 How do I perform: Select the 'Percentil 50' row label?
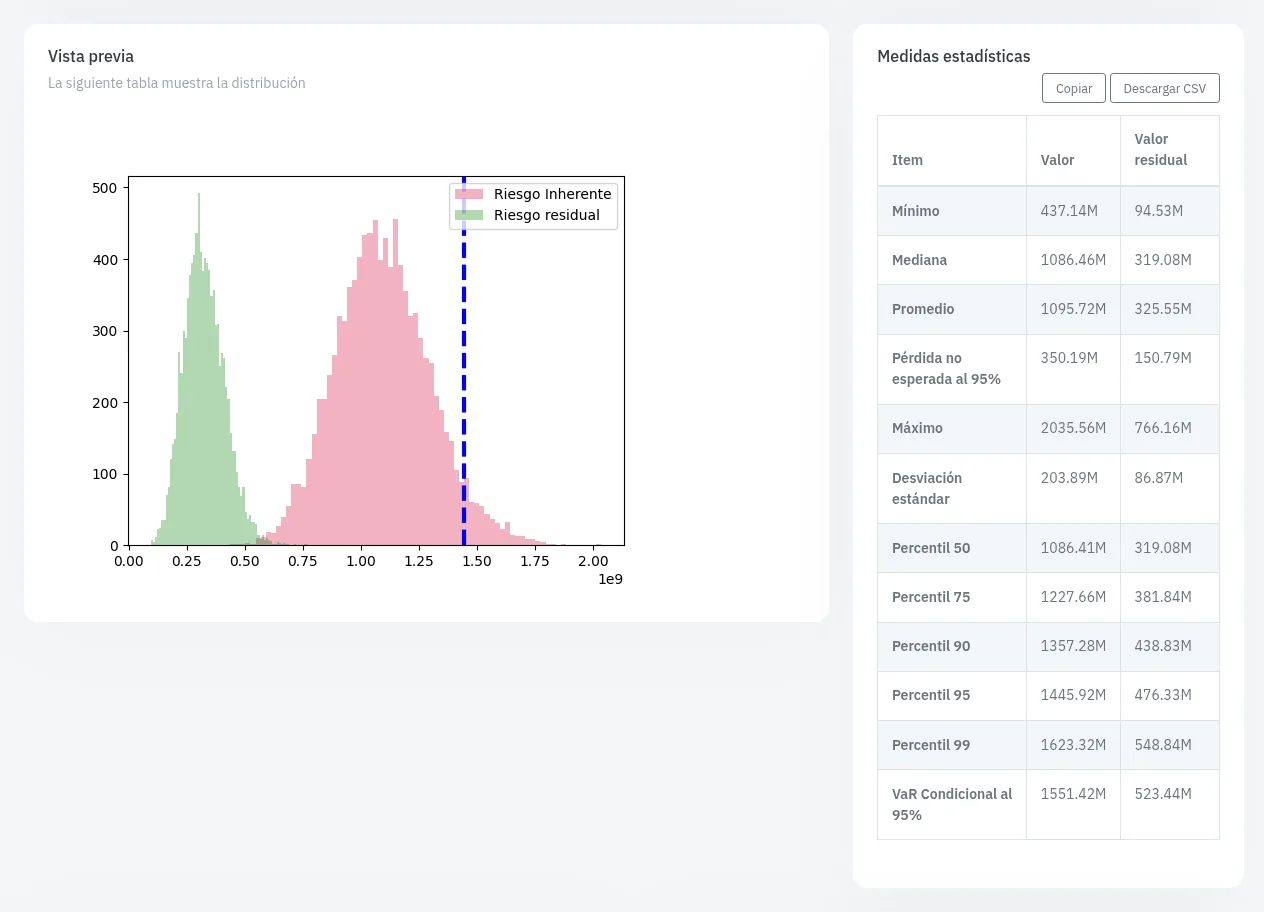pos(931,548)
